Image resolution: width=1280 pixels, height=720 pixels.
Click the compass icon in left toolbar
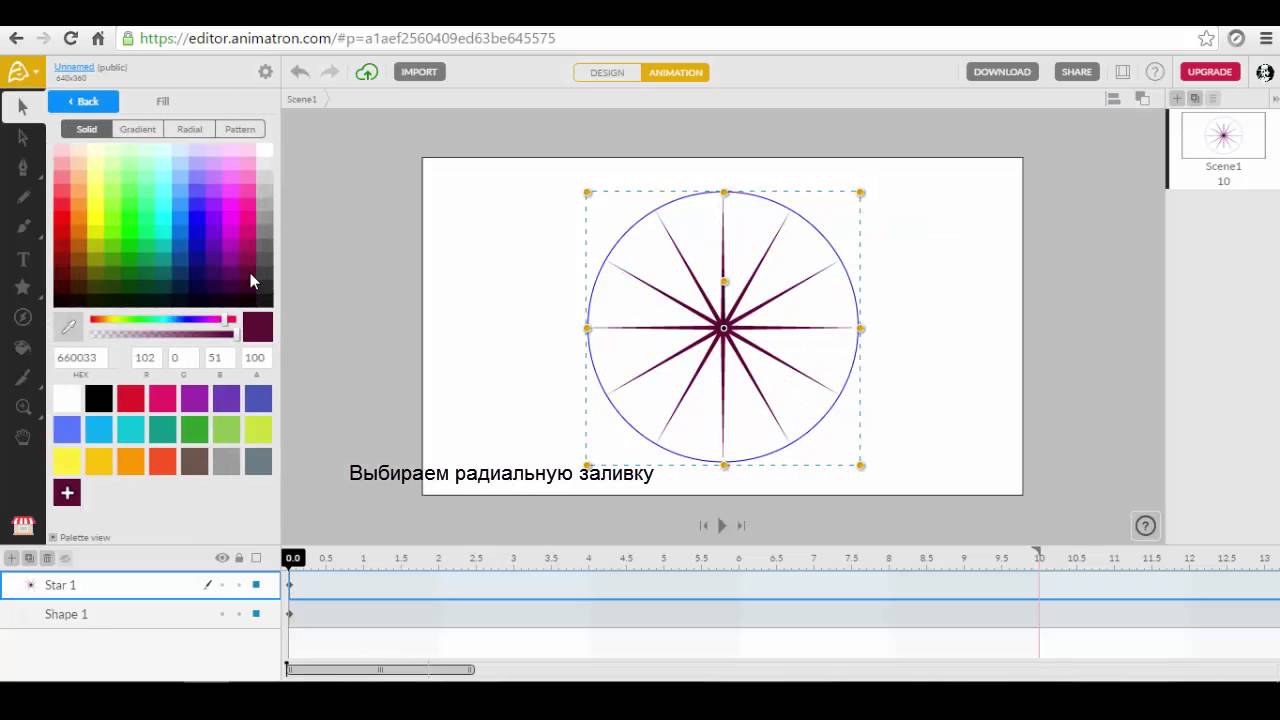(23, 317)
